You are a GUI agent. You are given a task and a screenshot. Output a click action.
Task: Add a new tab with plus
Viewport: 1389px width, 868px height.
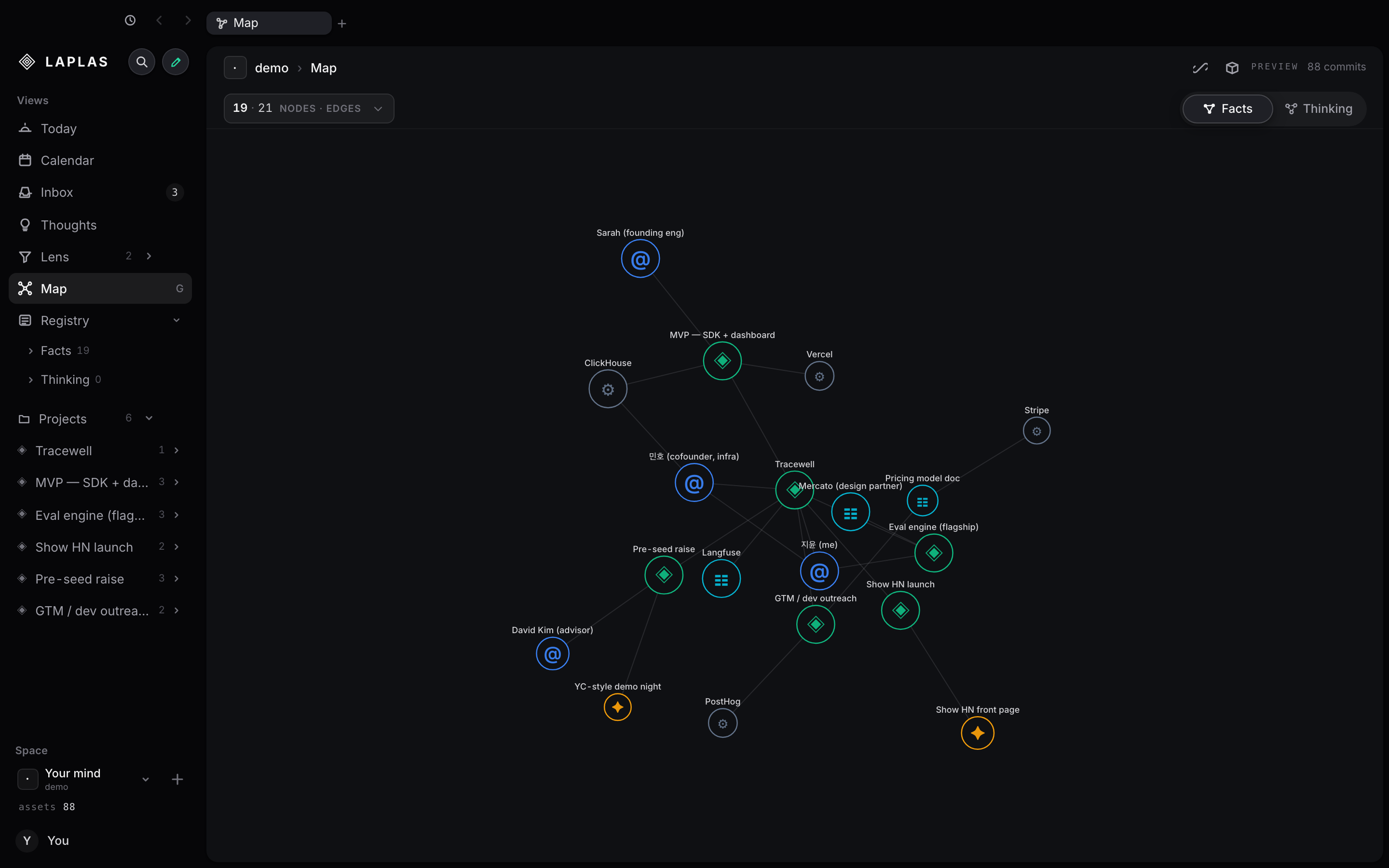click(x=342, y=24)
